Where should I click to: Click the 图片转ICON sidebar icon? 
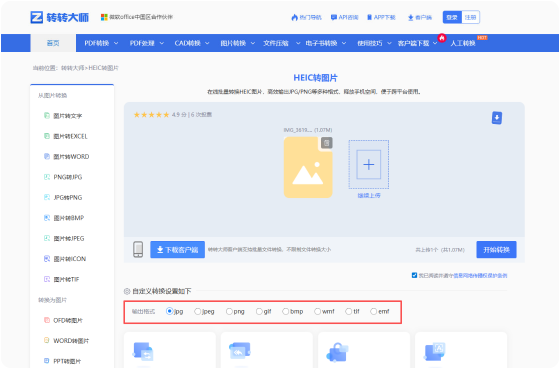click(47, 259)
